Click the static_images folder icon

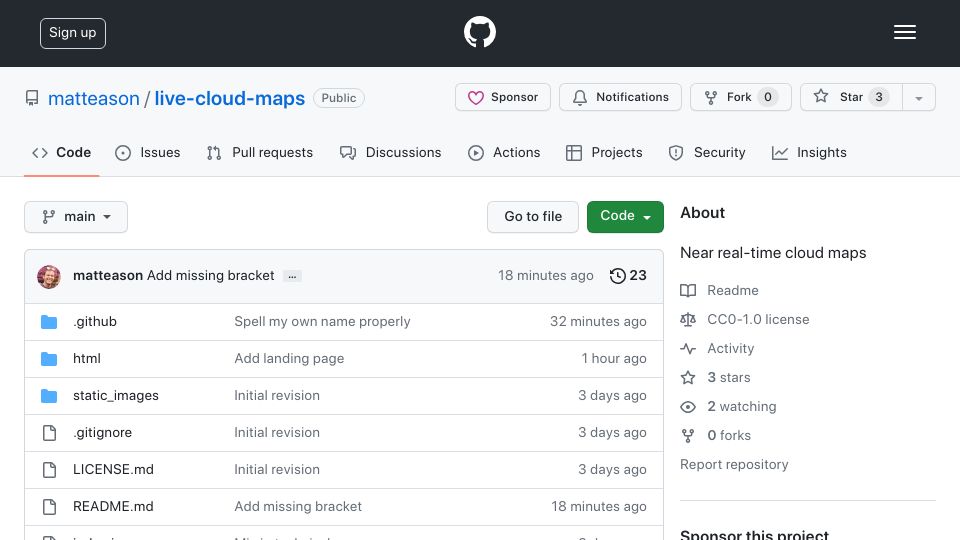point(49,396)
